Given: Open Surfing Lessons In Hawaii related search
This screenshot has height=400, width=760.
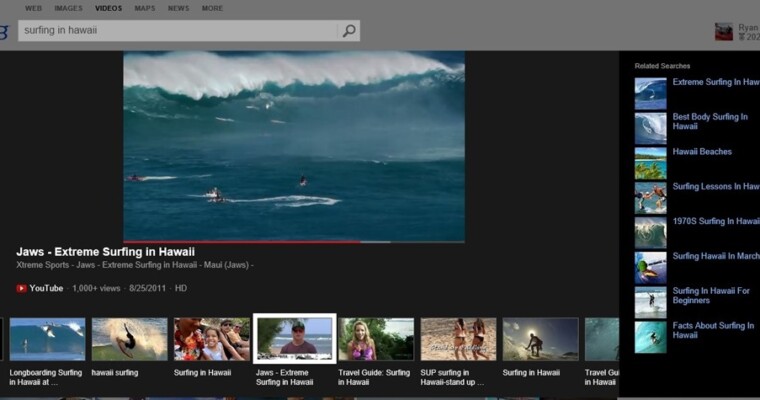Looking at the screenshot, I should click(716, 186).
